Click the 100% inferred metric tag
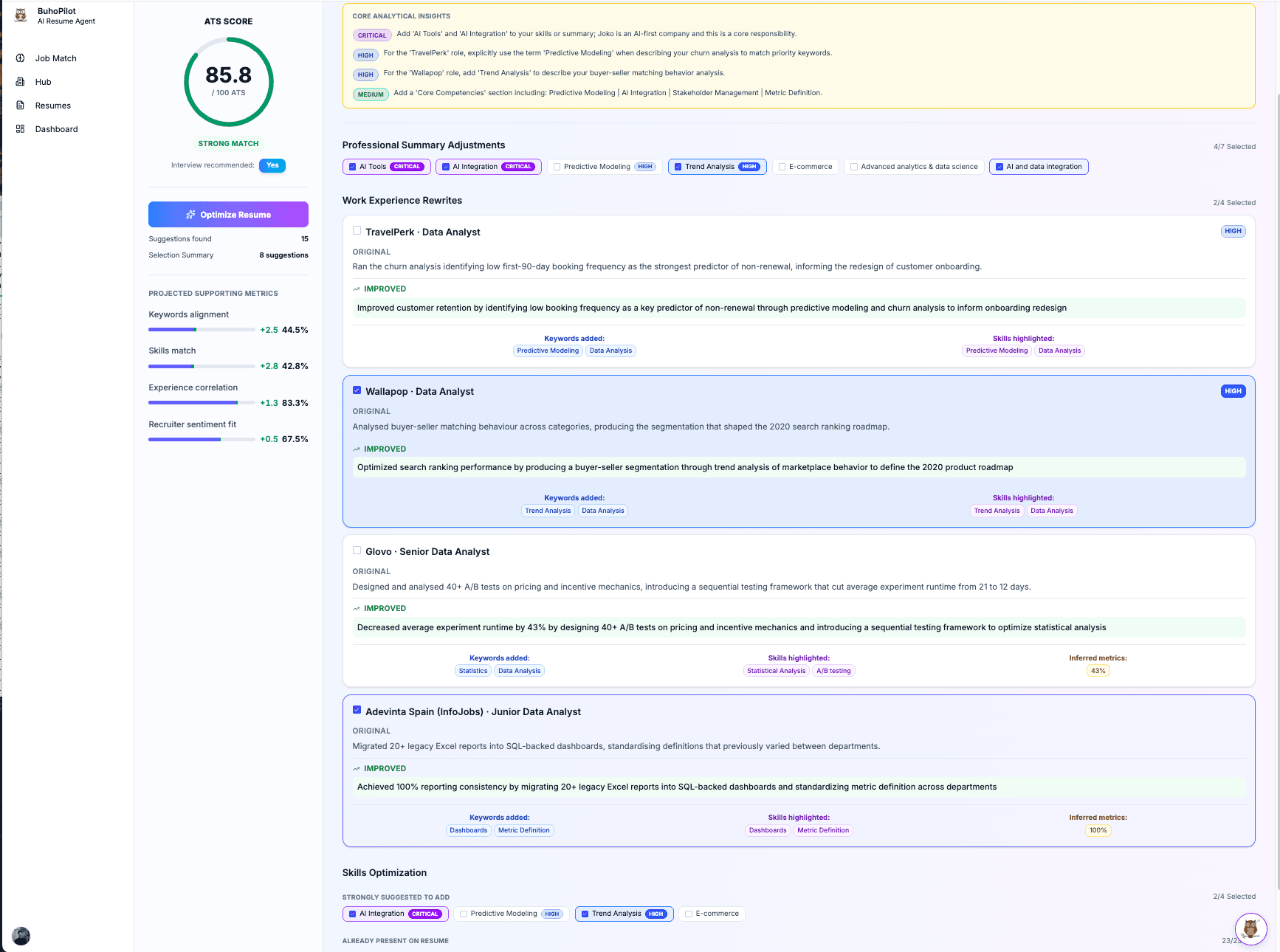The width and height of the screenshot is (1280, 952). coord(1098,830)
